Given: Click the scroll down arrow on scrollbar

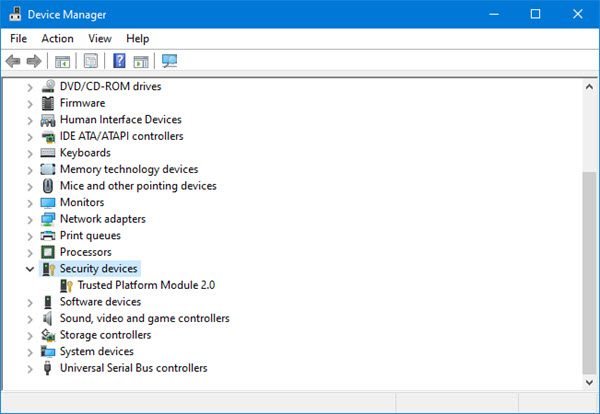Looking at the screenshot, I should coord(589,381).
